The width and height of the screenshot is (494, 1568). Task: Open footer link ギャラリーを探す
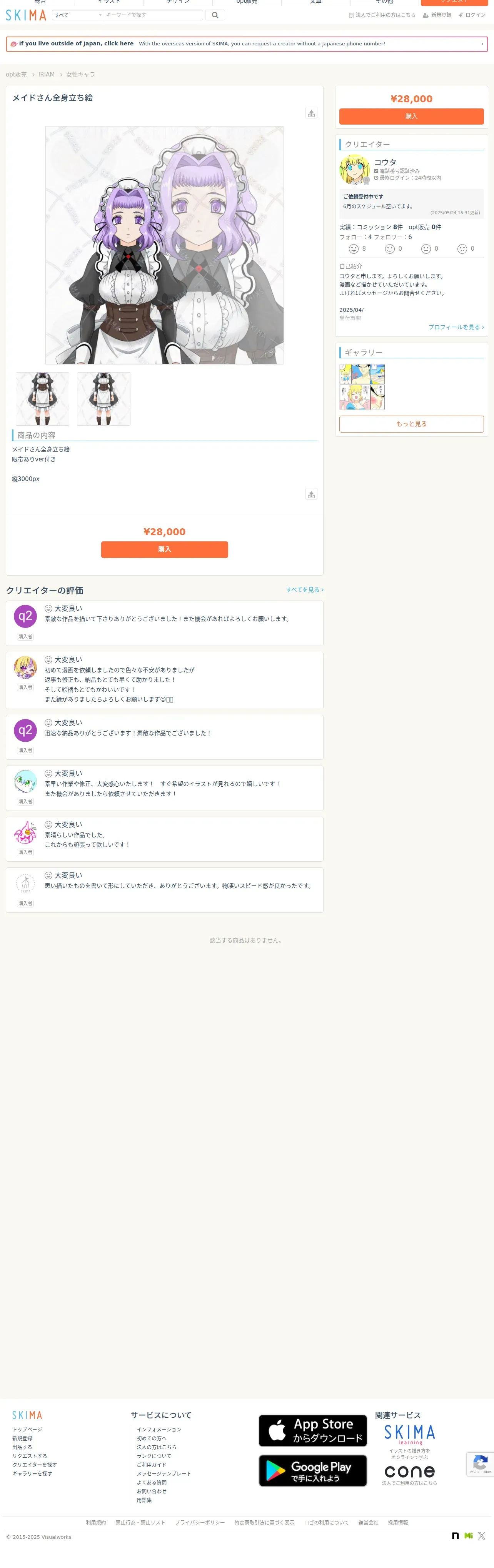point(32,1474)
